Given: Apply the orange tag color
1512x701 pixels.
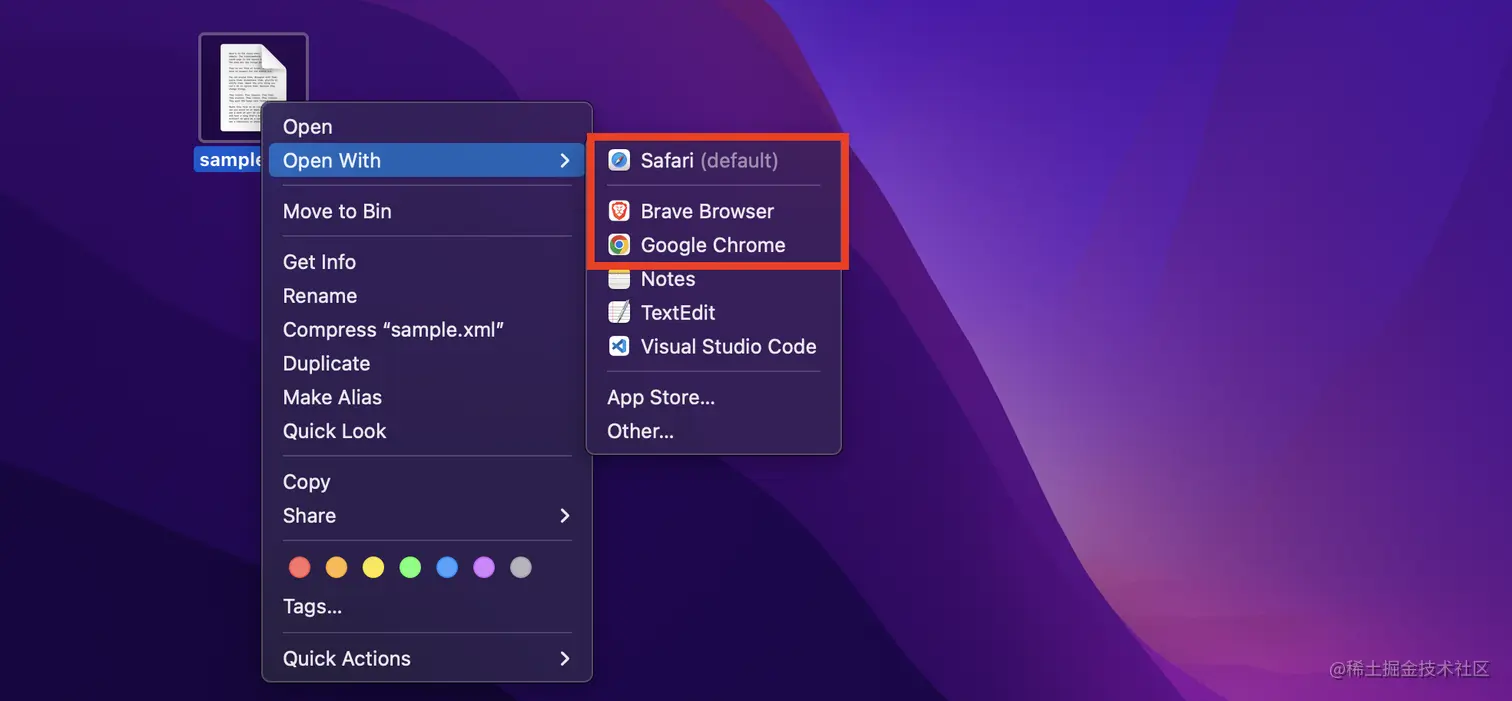Looking at the screenshot, I should coord(336,567).
